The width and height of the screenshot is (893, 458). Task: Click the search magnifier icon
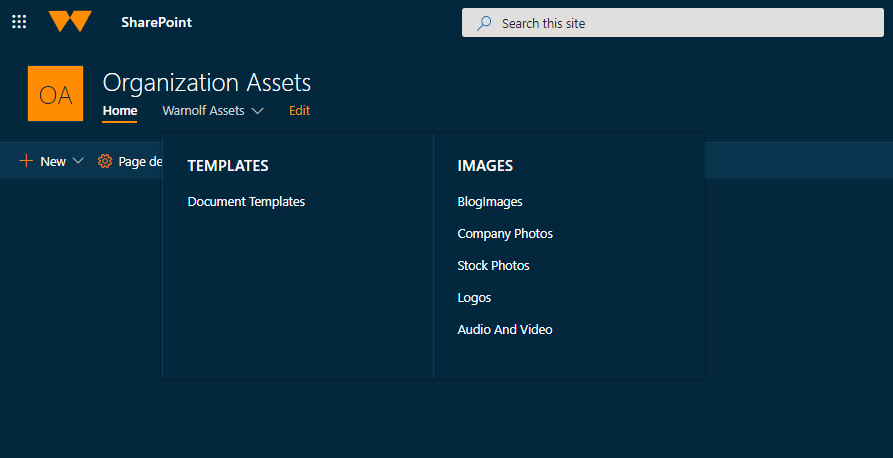[x=484, y=23]
